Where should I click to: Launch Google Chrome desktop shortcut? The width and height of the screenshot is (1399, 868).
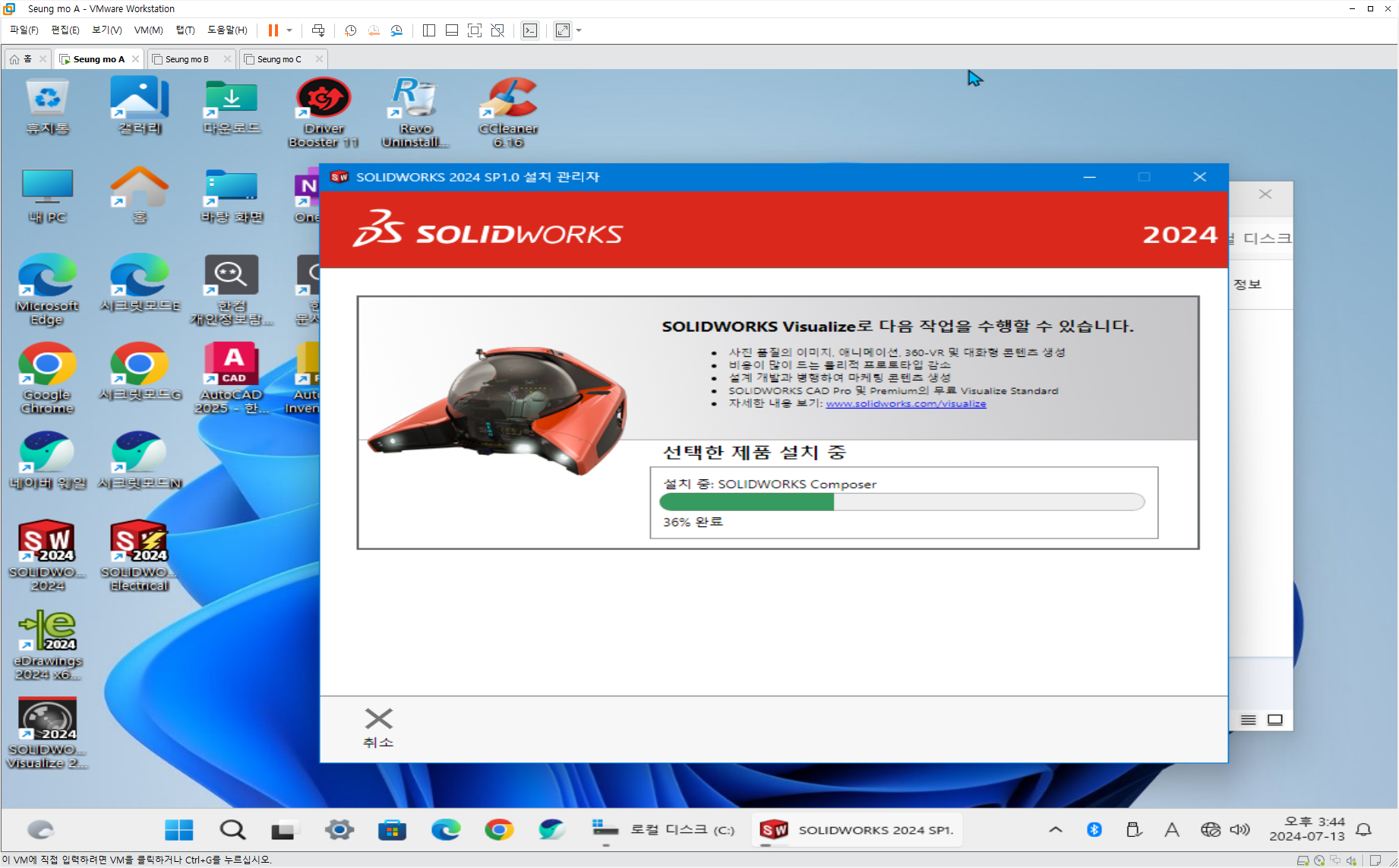point(47,378)
